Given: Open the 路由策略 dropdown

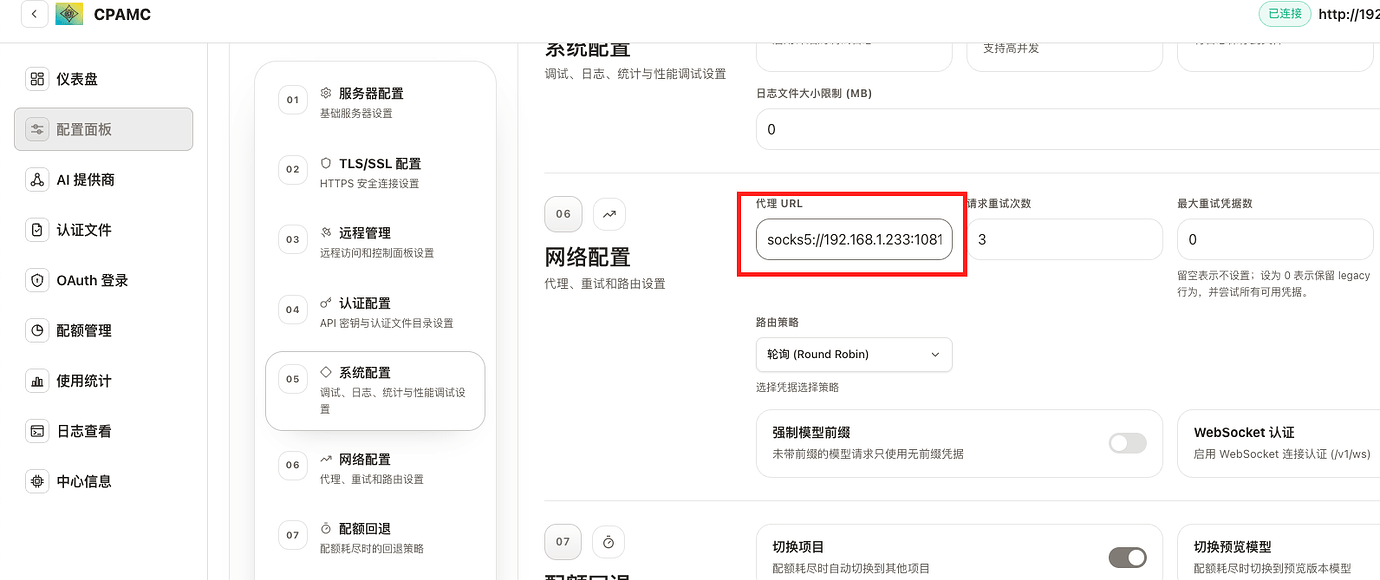Looking at the screenshot, I should pyautogui.click(x=854, y=354).
